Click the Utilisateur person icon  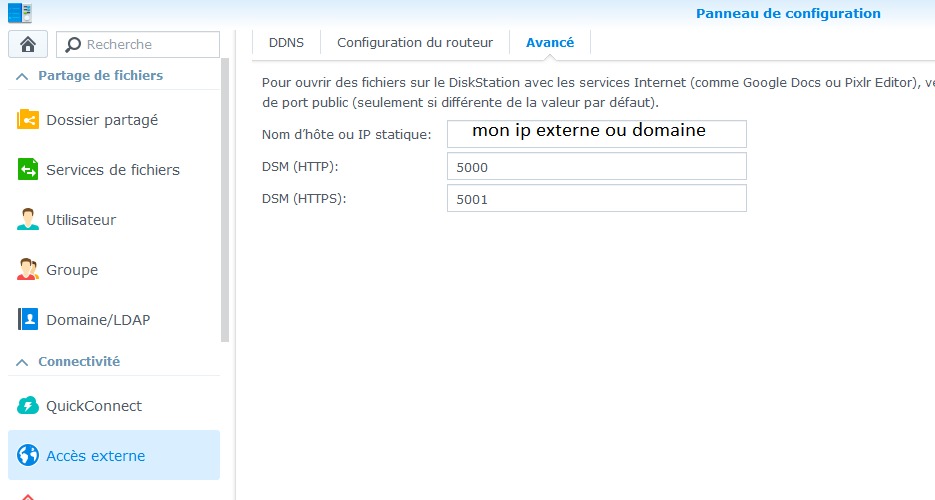(x=28, y=220)
